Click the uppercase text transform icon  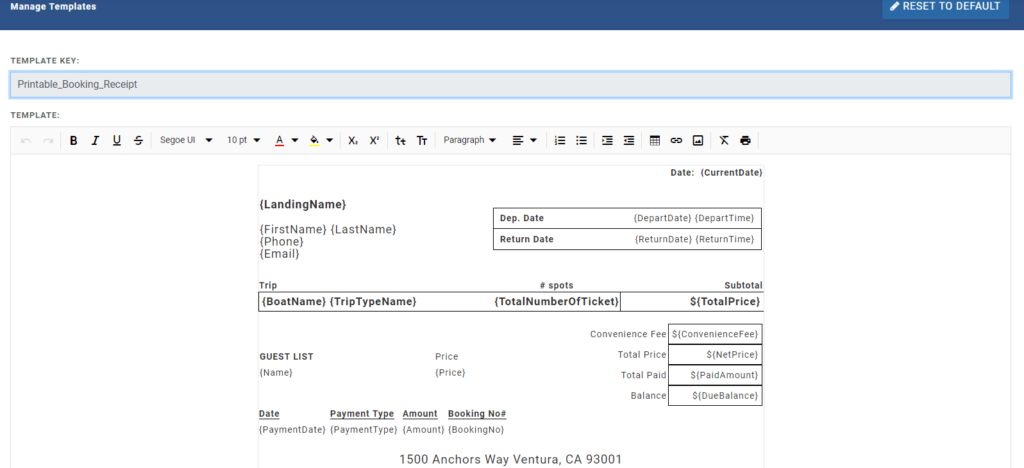422,140
